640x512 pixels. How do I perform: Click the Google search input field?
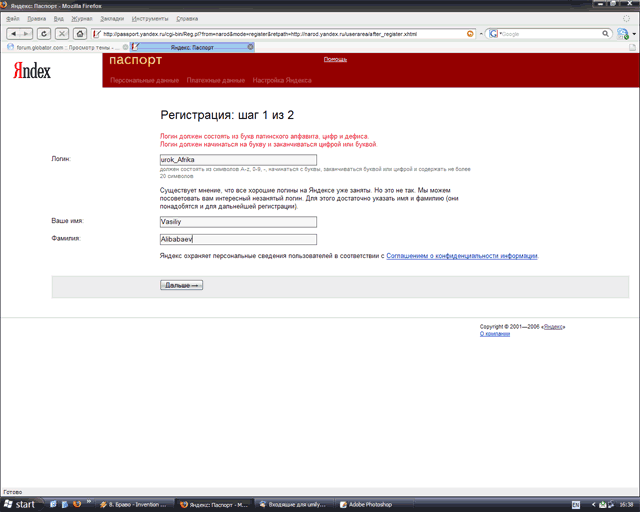[549, 34]
